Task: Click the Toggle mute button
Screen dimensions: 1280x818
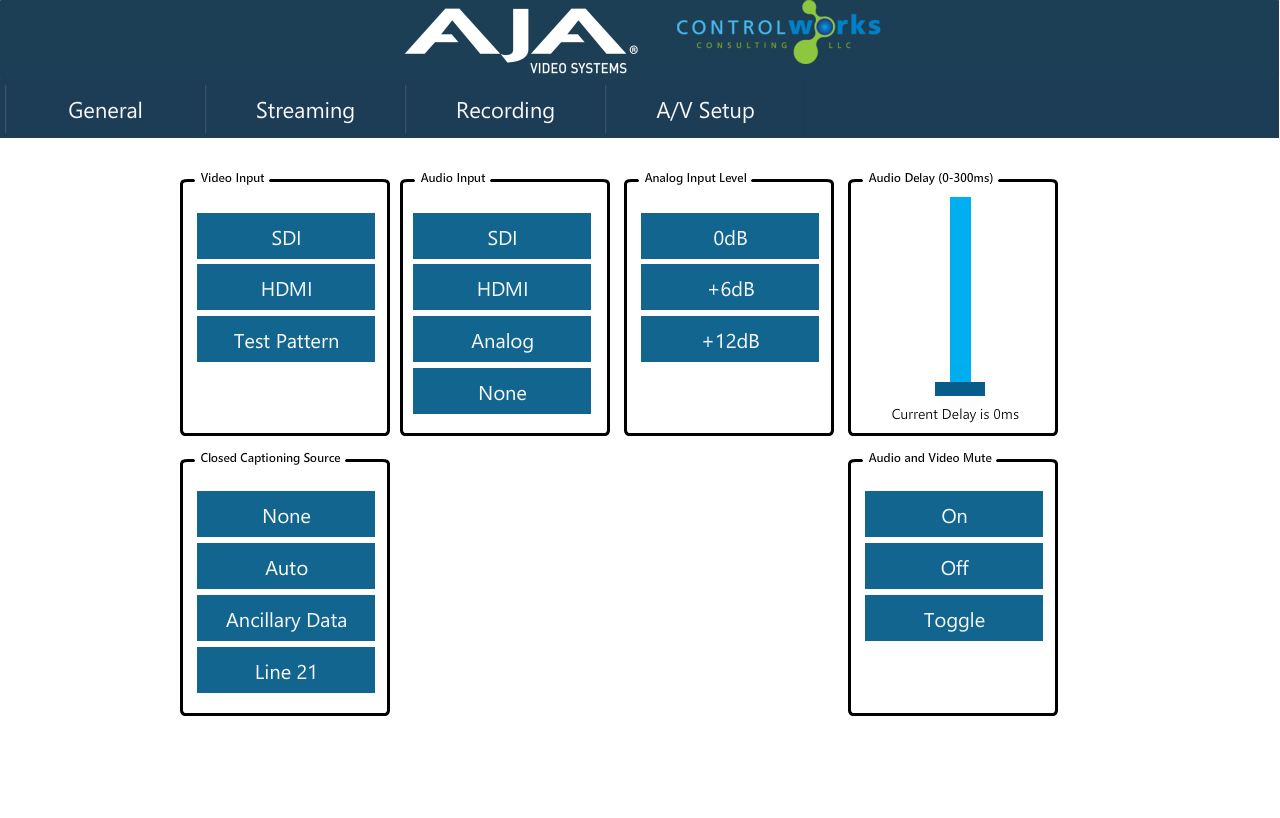Action: 954,619
